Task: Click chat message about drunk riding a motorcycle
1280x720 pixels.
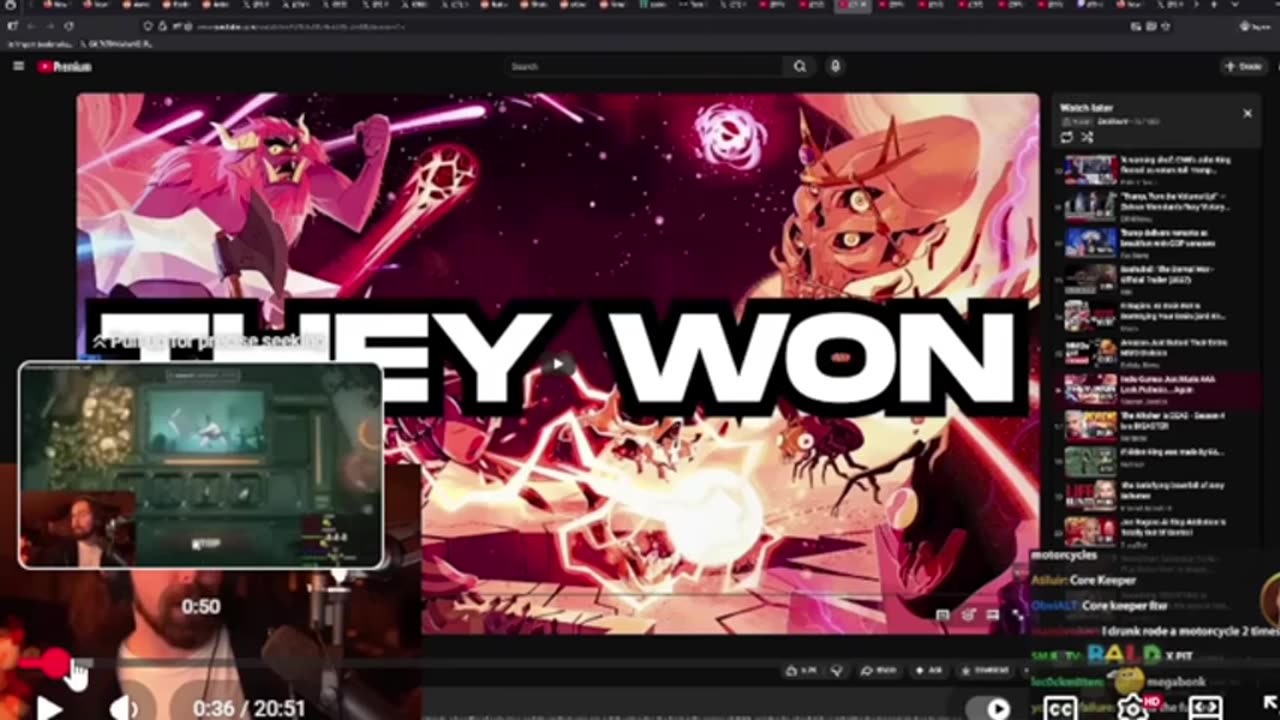Action: coord(1190,632)
